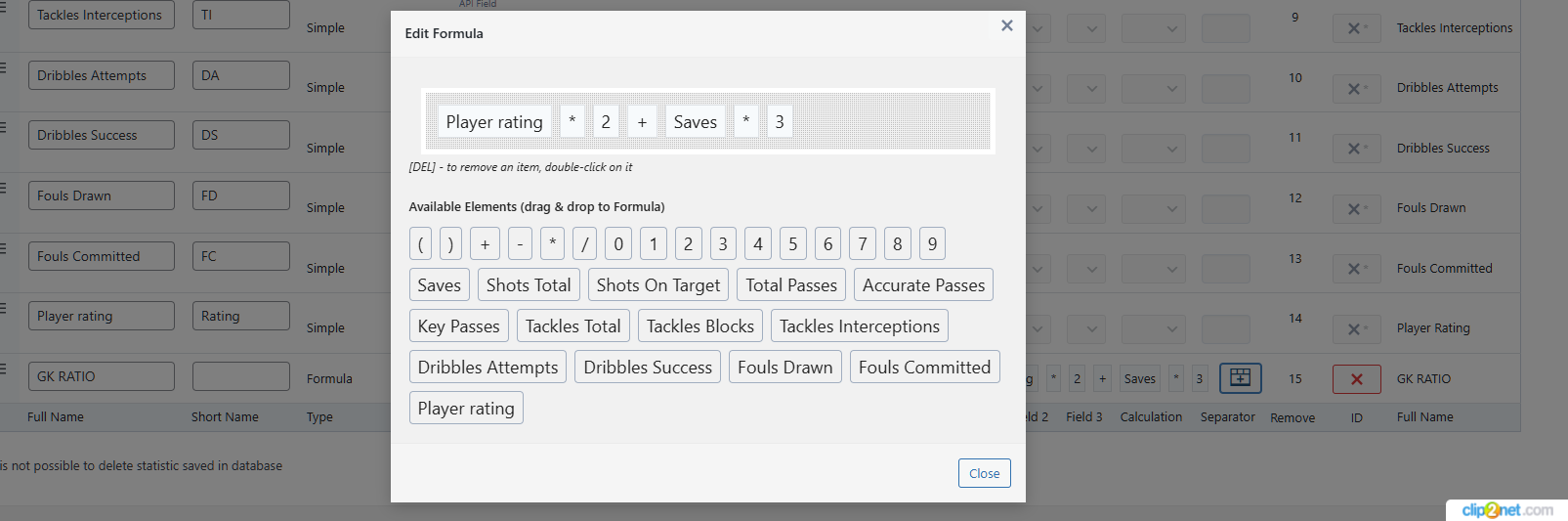Click the Saves item in the formula
The image size is (1568, 521).
tap(696, 122)
